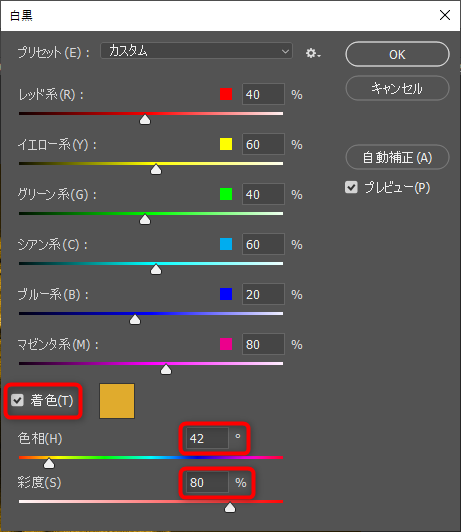Click the ブルー系 slider handle
Viewport: 461px width, 532px height.
pos(135,319)
